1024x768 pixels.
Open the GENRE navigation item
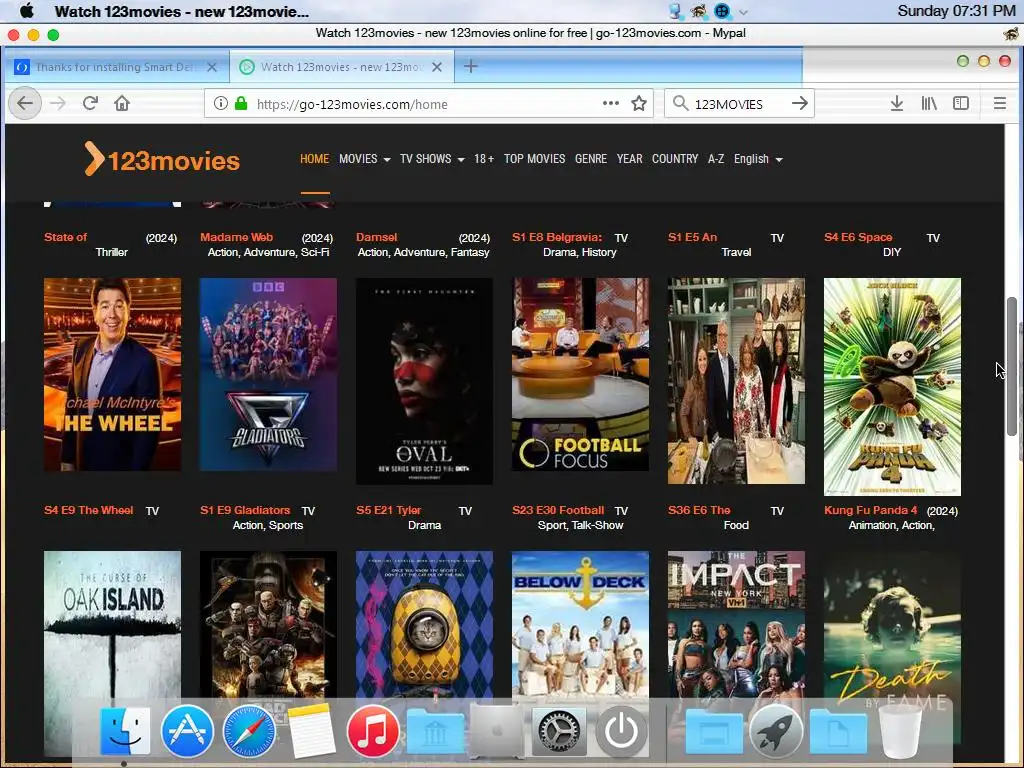[x=591, y=159]
